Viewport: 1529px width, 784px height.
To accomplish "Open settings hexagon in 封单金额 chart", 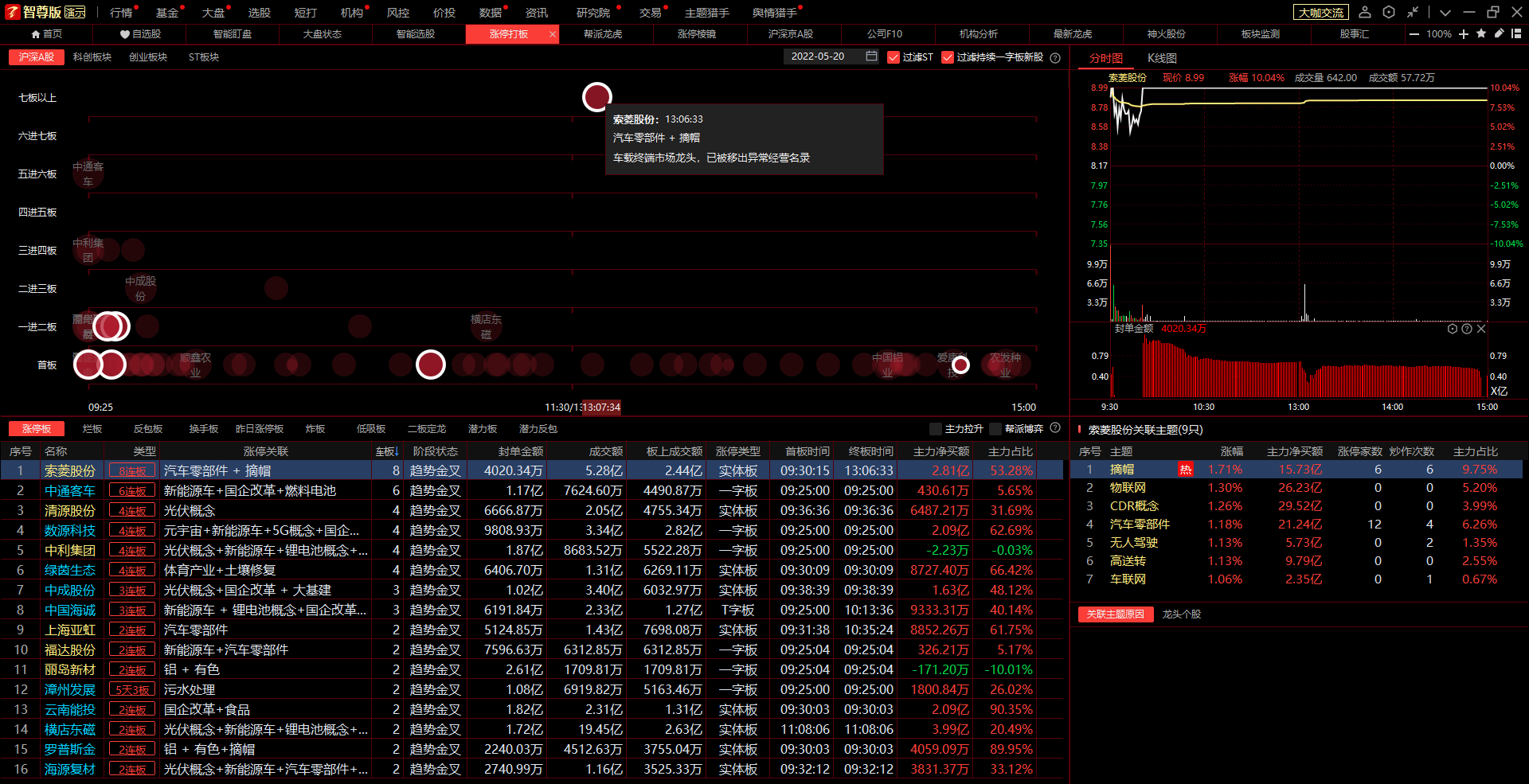I will click(x=1453, y=329).
